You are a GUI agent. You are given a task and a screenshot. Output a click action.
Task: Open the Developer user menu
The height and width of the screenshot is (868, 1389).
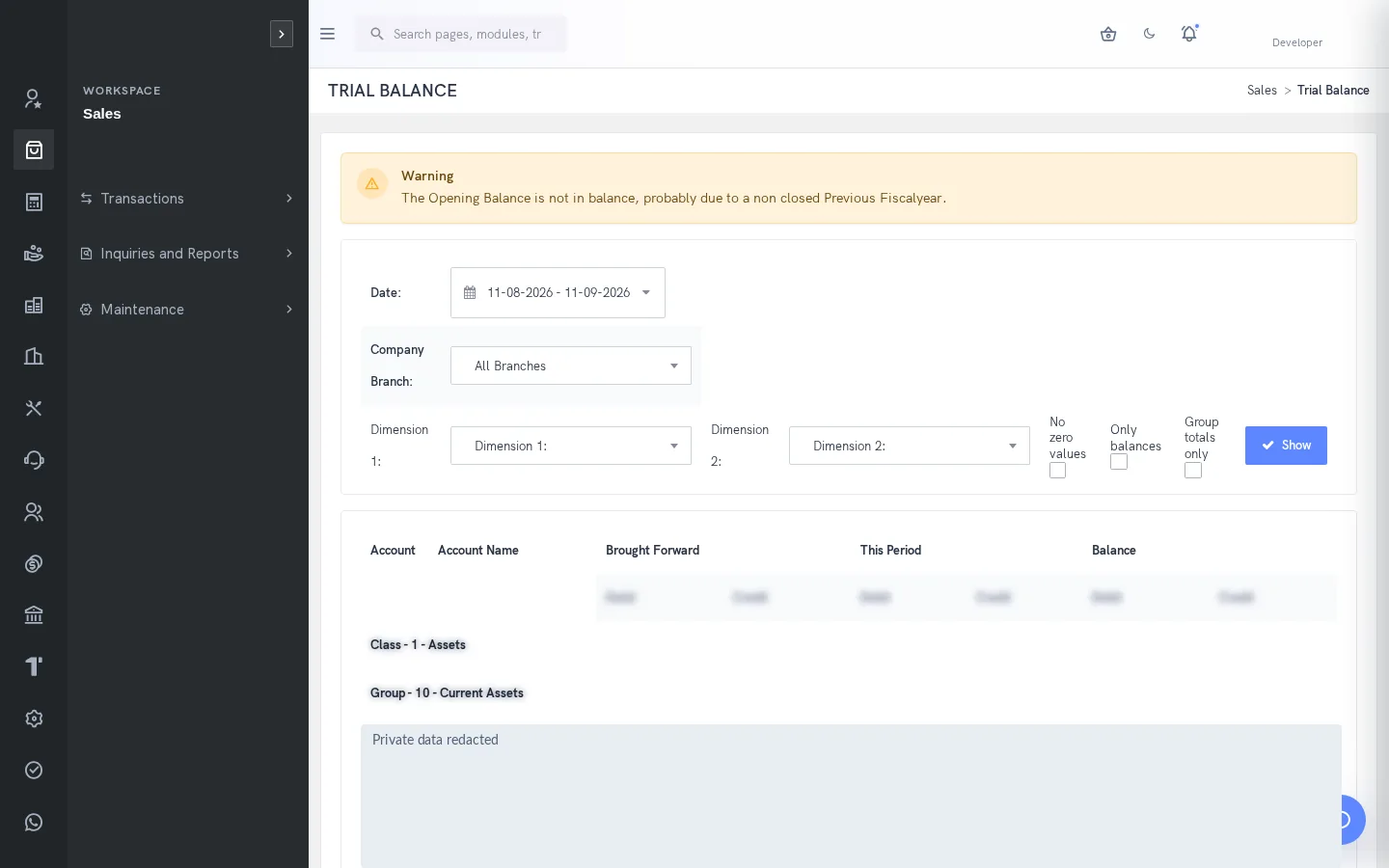(1297, 42)
